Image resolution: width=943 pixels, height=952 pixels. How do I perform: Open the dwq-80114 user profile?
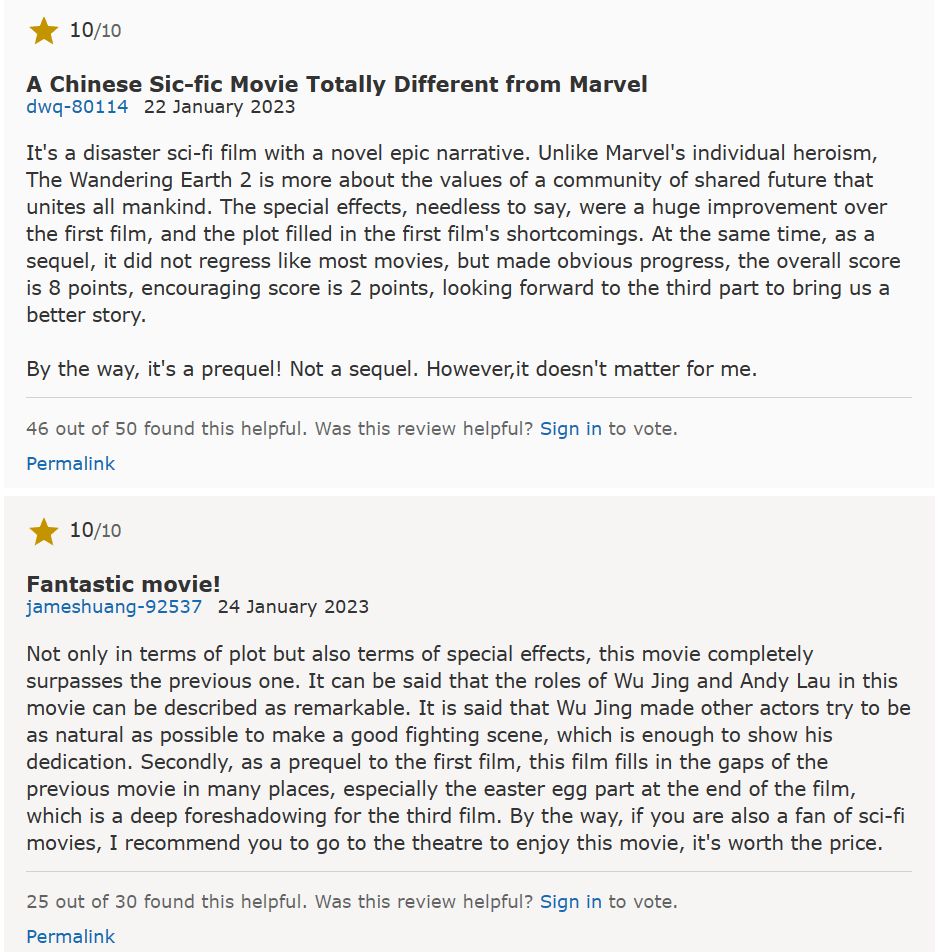(77, 106)
